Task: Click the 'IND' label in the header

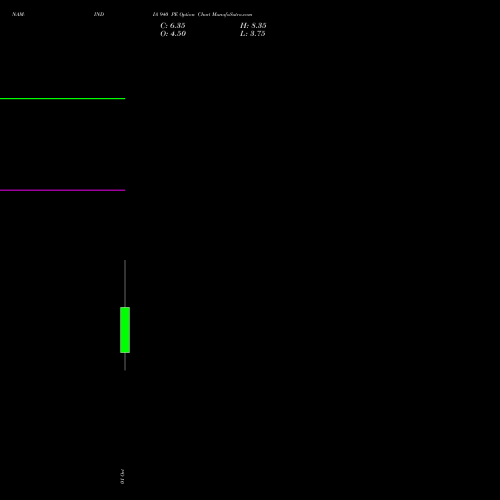Action: [x=99, y=14]
